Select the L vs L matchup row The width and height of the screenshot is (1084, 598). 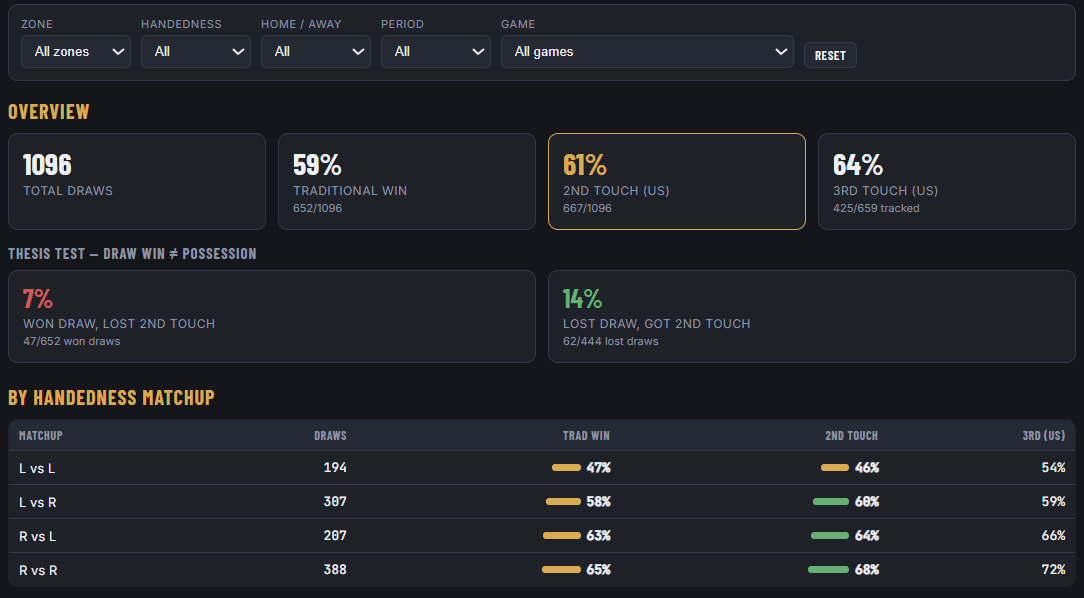coord(542,468)
